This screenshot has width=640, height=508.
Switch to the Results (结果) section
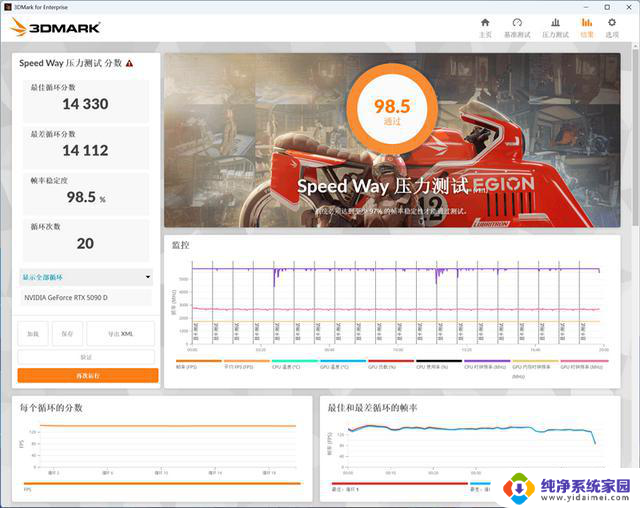(587, 28)
